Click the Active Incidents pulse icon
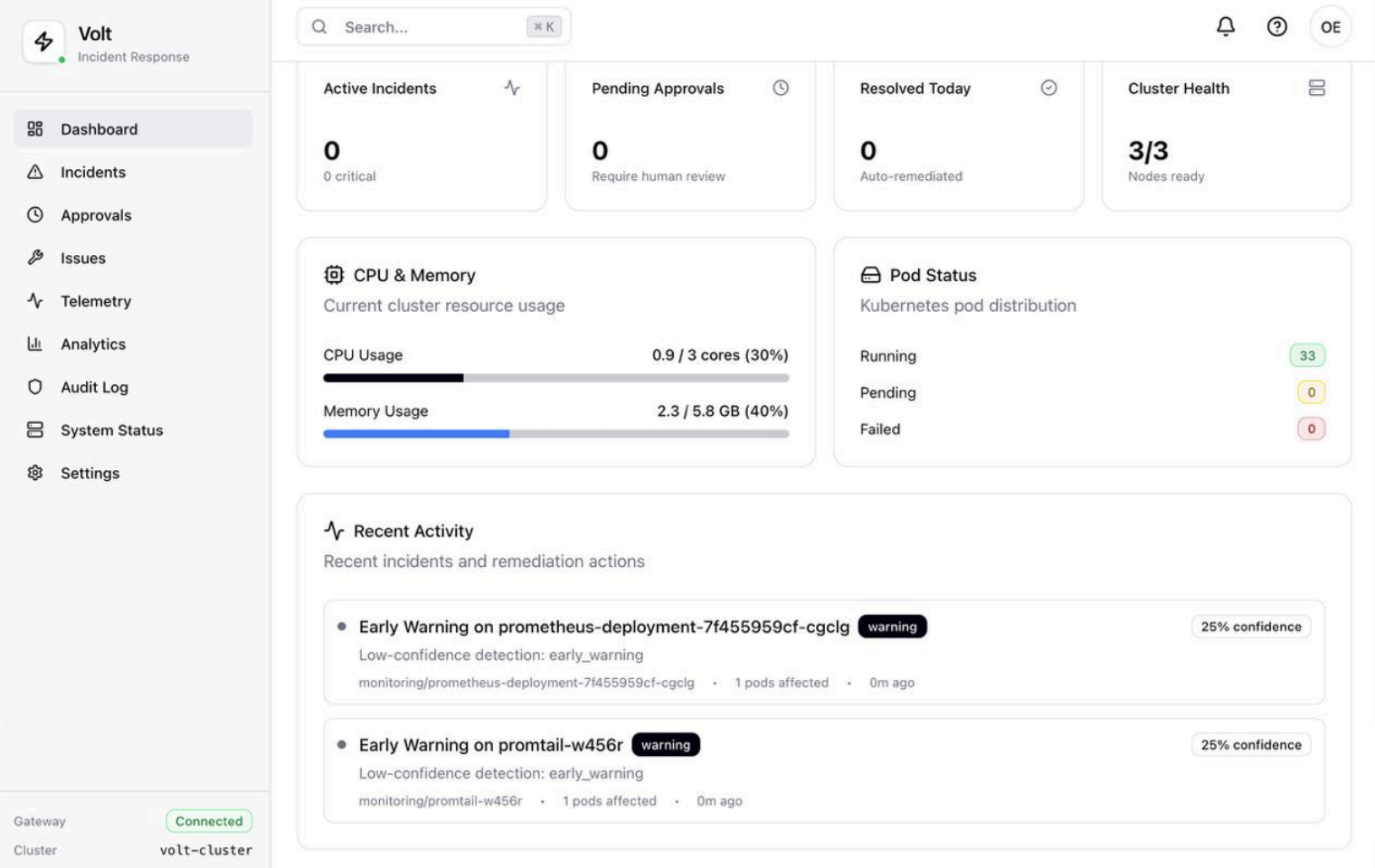This screenshot has height=868, width=1375. pos(512,88)
